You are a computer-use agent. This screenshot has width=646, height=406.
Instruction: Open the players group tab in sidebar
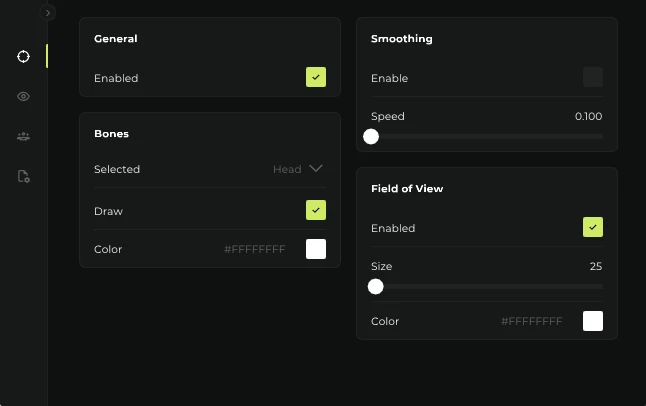tap(23, 136)
